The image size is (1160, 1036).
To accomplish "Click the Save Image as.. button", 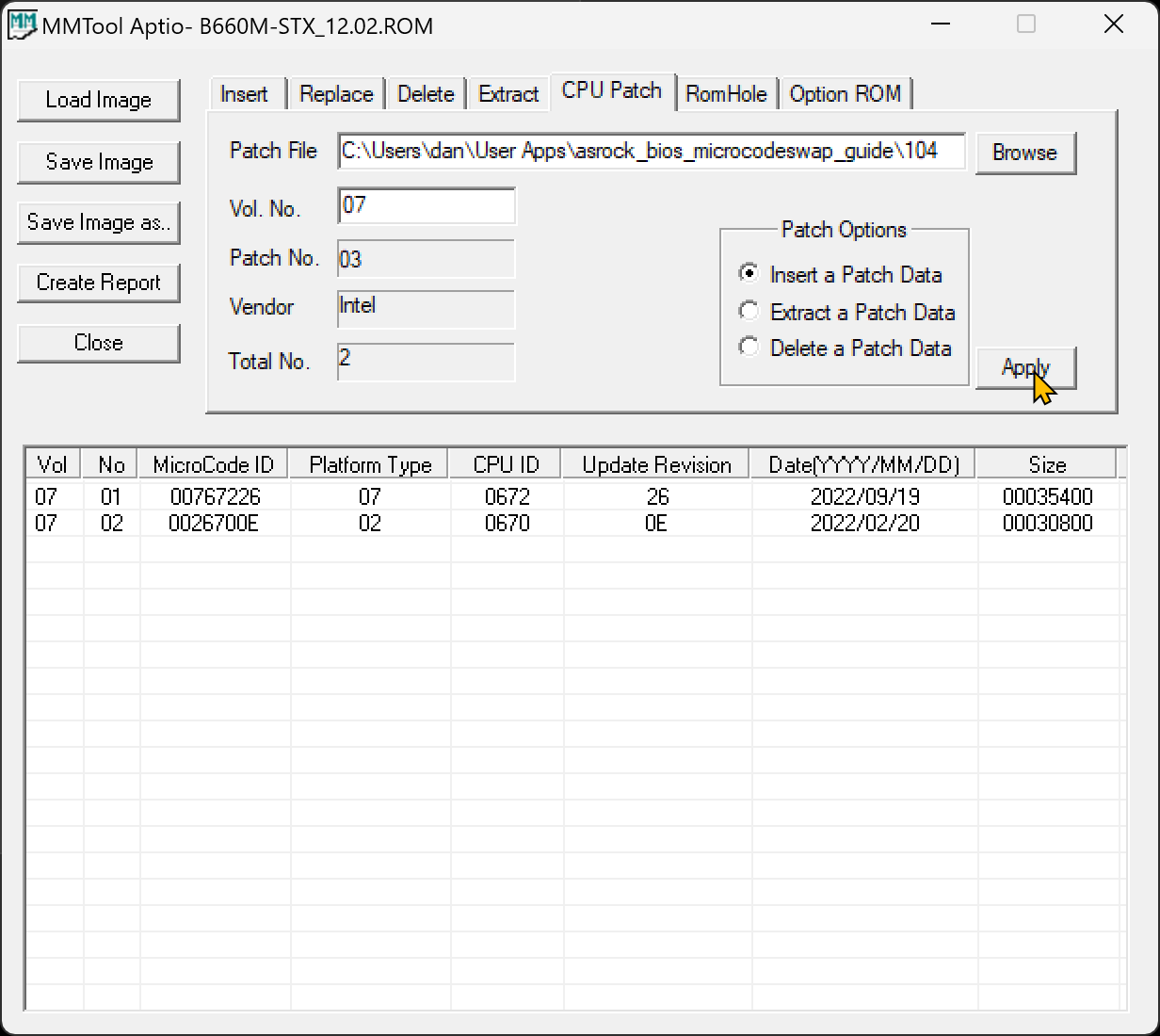I will tap(99, 223).
